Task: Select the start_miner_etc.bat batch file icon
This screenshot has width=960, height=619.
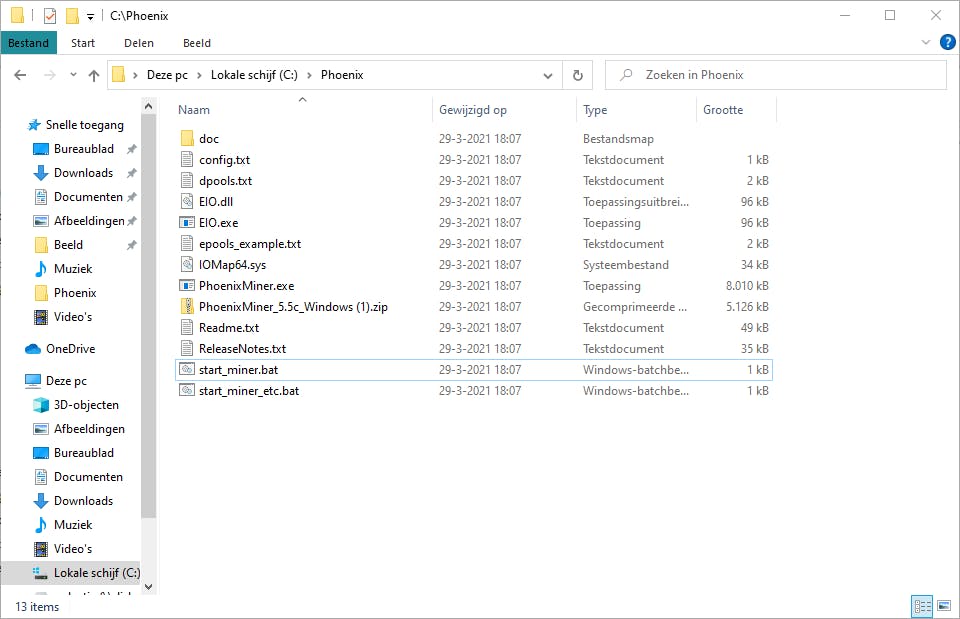Action: tap(187, 390)
